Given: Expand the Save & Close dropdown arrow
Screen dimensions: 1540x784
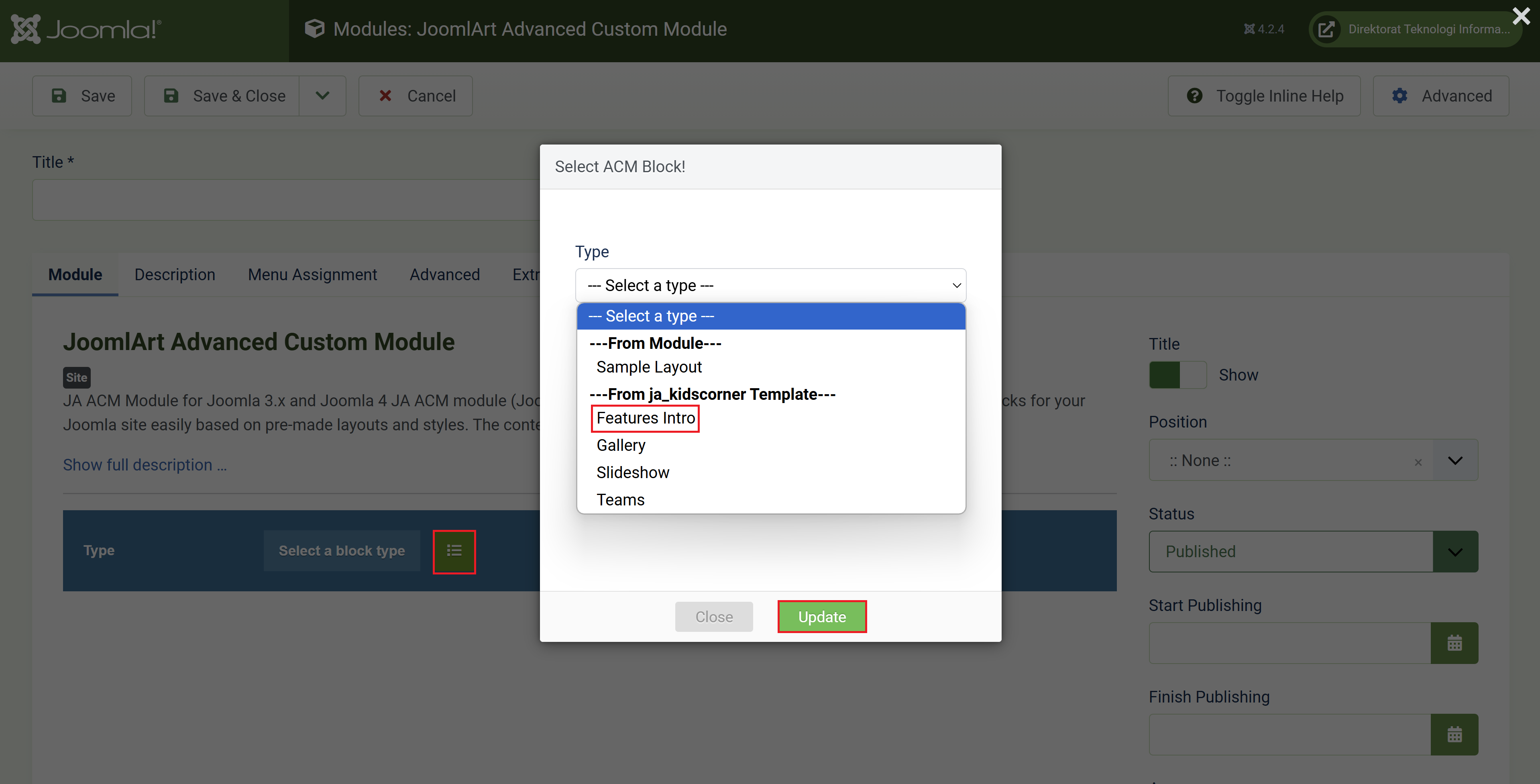Looking at the screenshot, I should pos(322,96).
